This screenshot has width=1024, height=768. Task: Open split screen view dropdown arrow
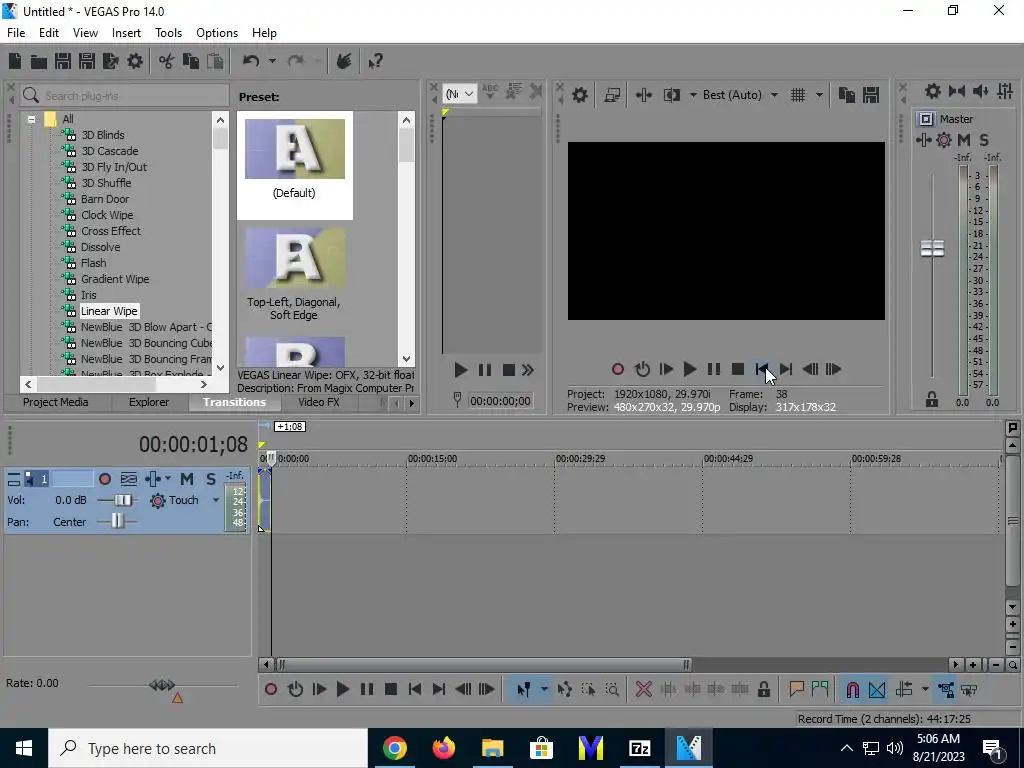pyautogui.click(x=693, y=95)
